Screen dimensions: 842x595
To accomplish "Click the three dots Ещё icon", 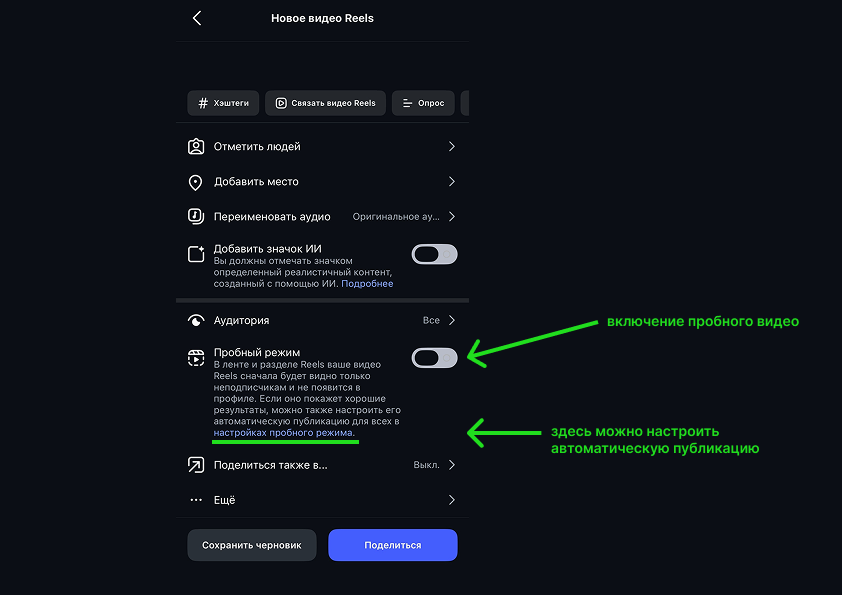I will click(x=196, y=500).
